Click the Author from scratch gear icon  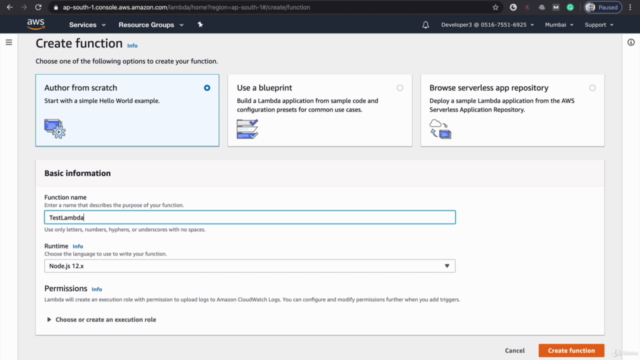point(55,129)
